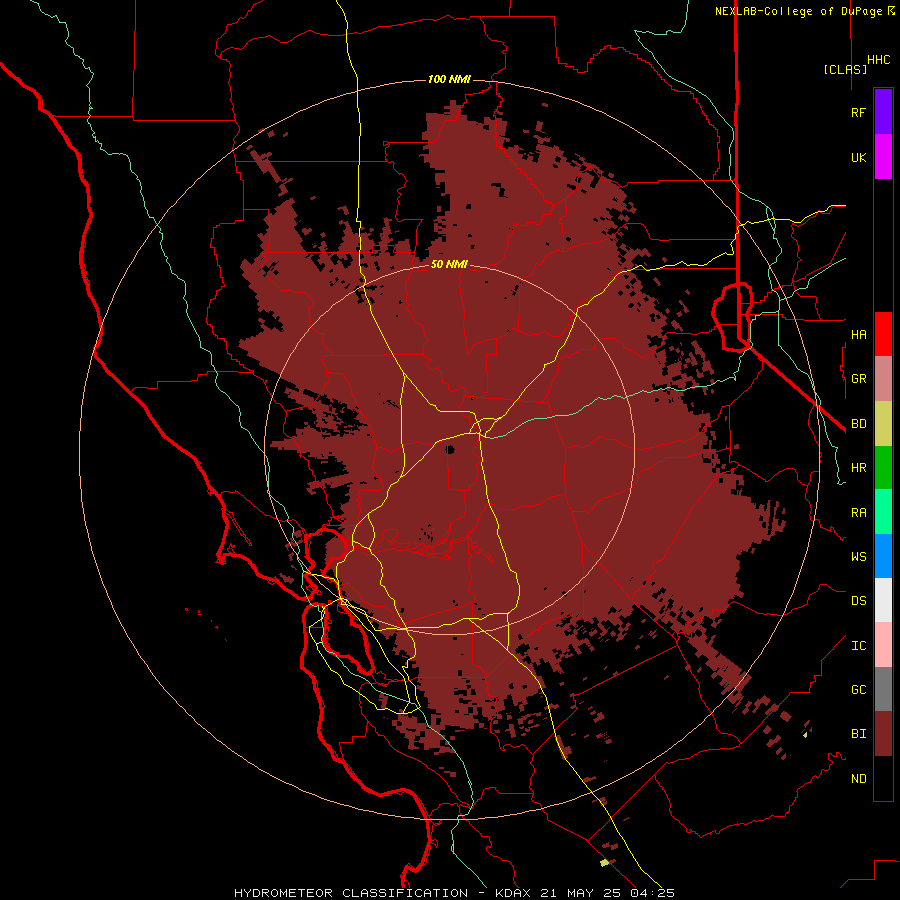Click the NEXLAB-College of DuPage credit text

tap(800, 11)
